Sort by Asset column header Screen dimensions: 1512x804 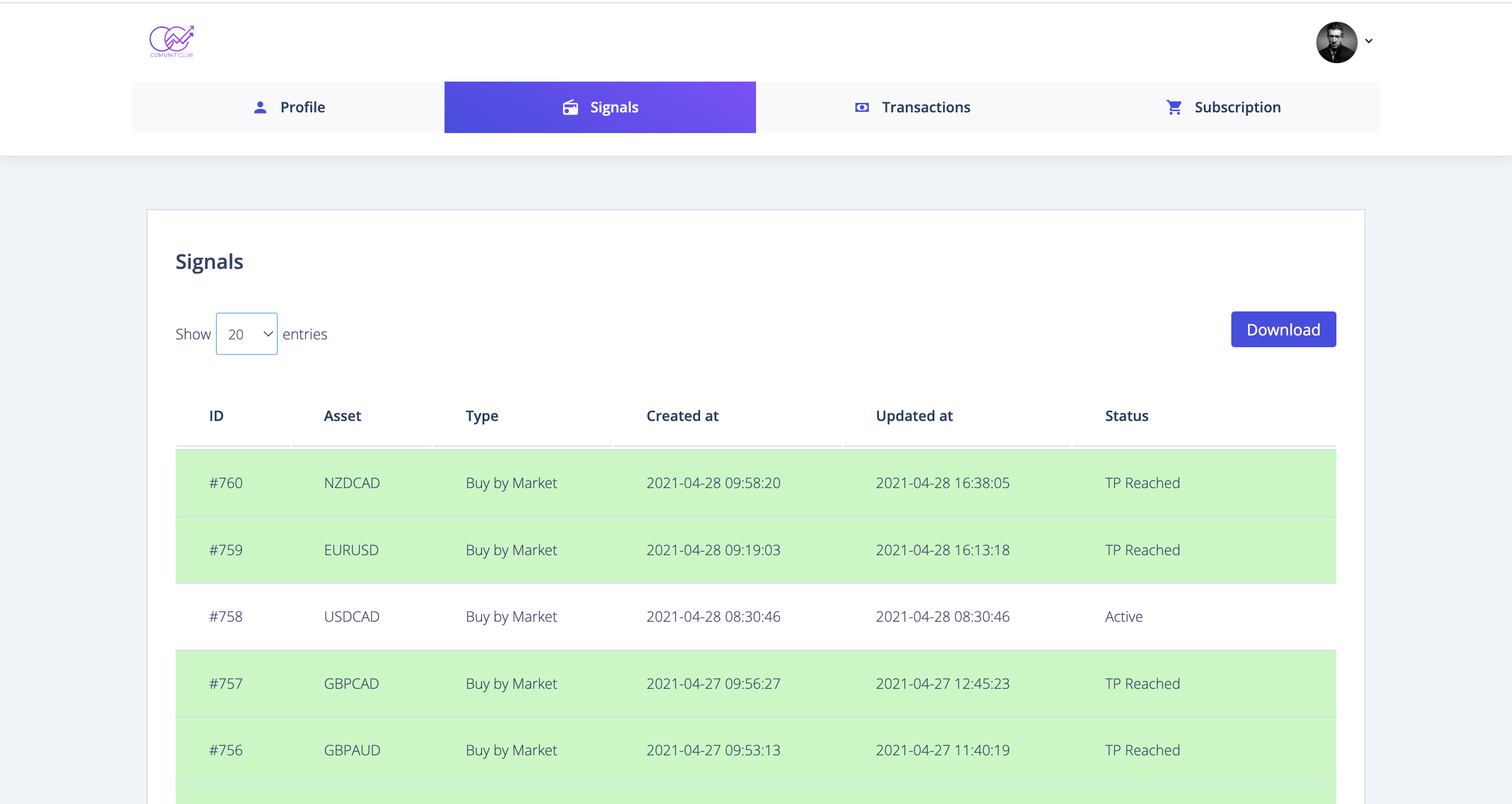(342, 415)
